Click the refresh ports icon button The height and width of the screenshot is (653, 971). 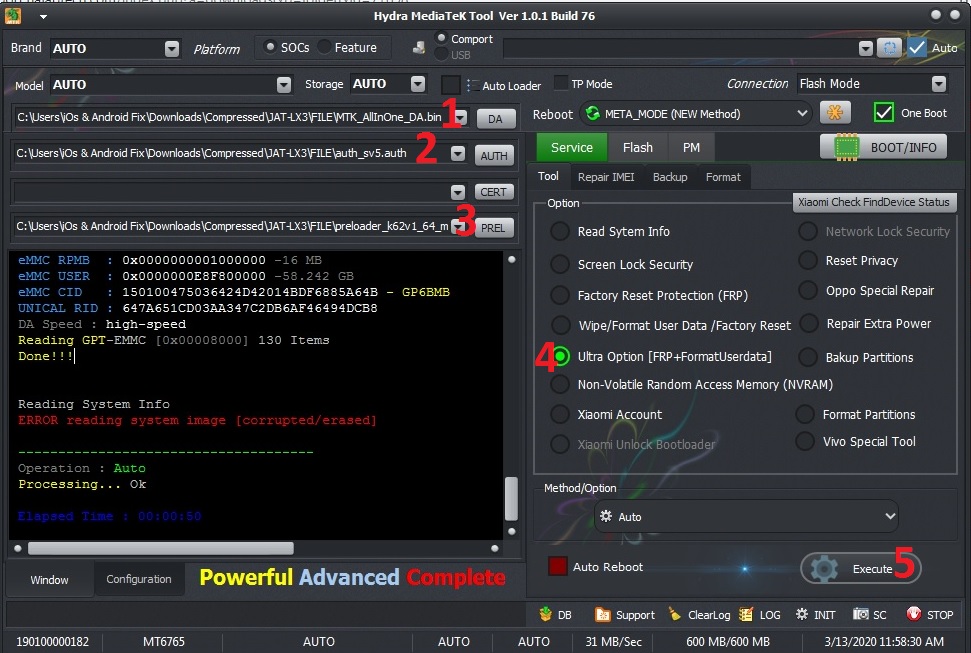click(x=889, y=48)
